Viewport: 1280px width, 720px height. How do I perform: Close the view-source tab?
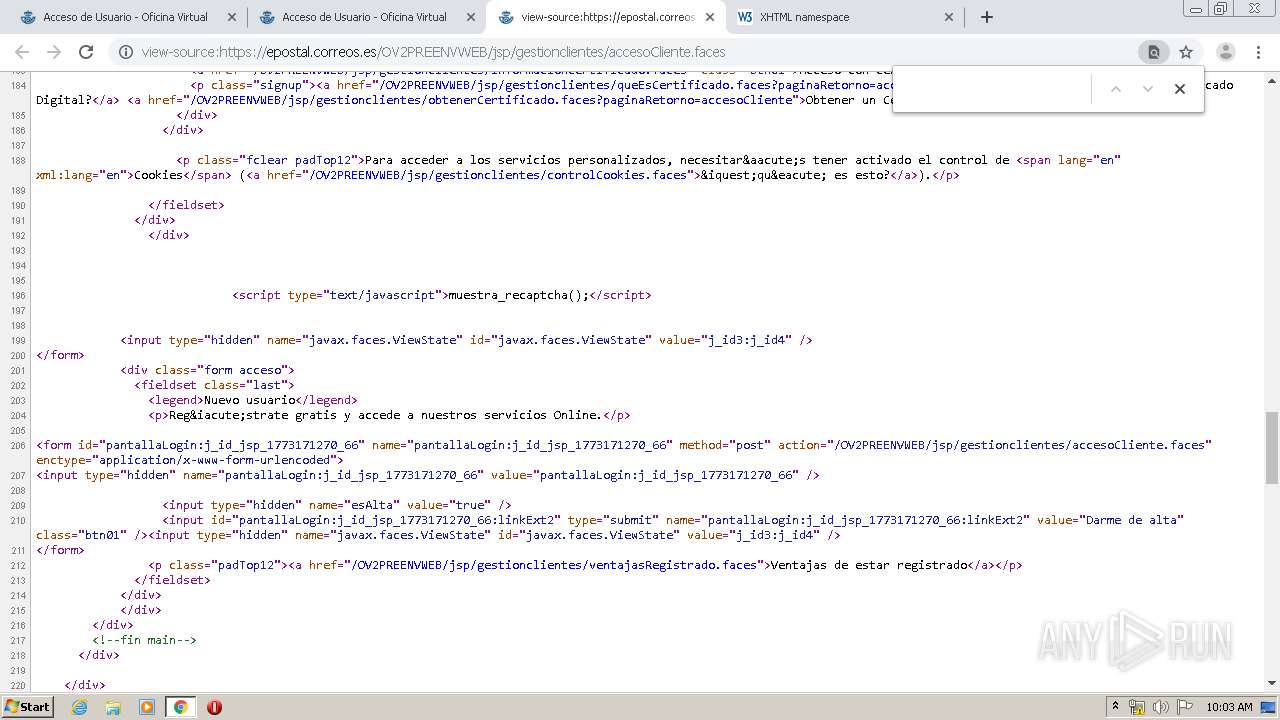tap(710, 17)
